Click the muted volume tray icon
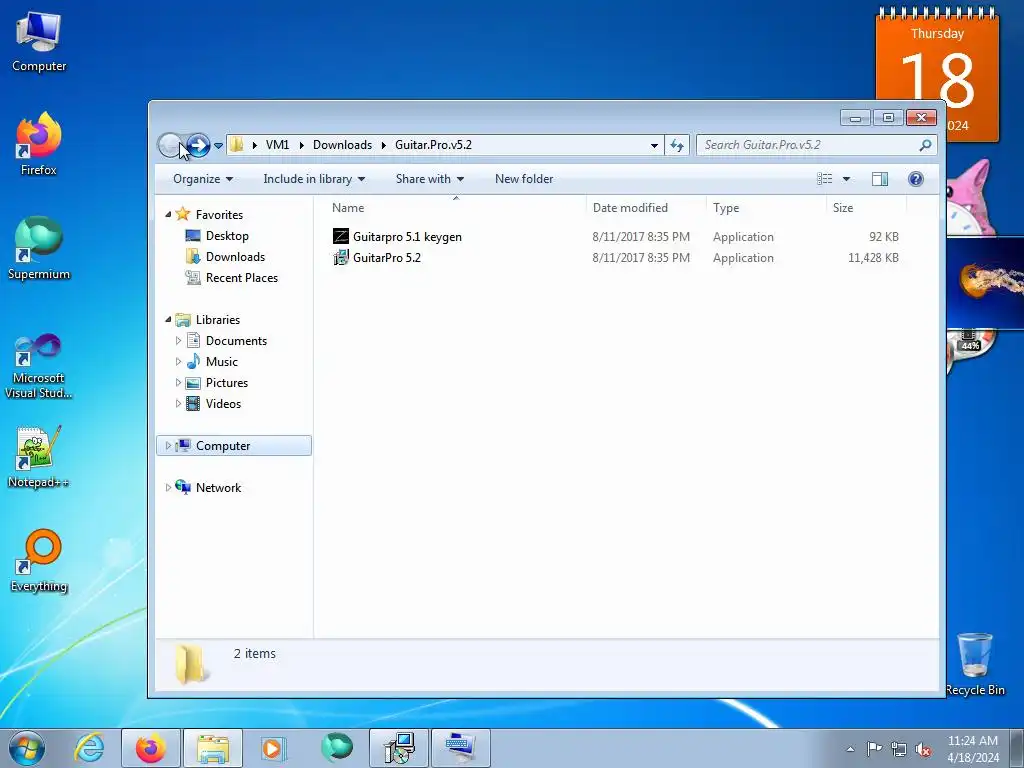Image resolution: width=1024 pixels, height=768 pixels. 922,749
